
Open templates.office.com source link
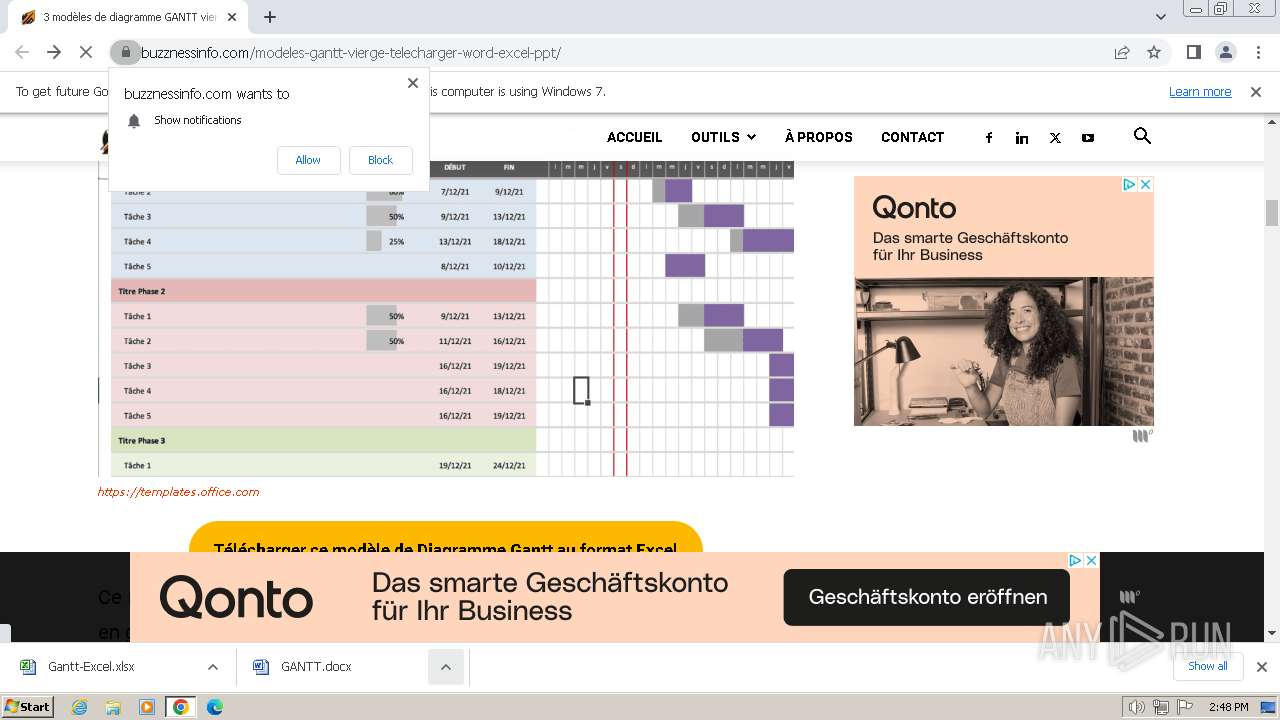pos(178,492)
